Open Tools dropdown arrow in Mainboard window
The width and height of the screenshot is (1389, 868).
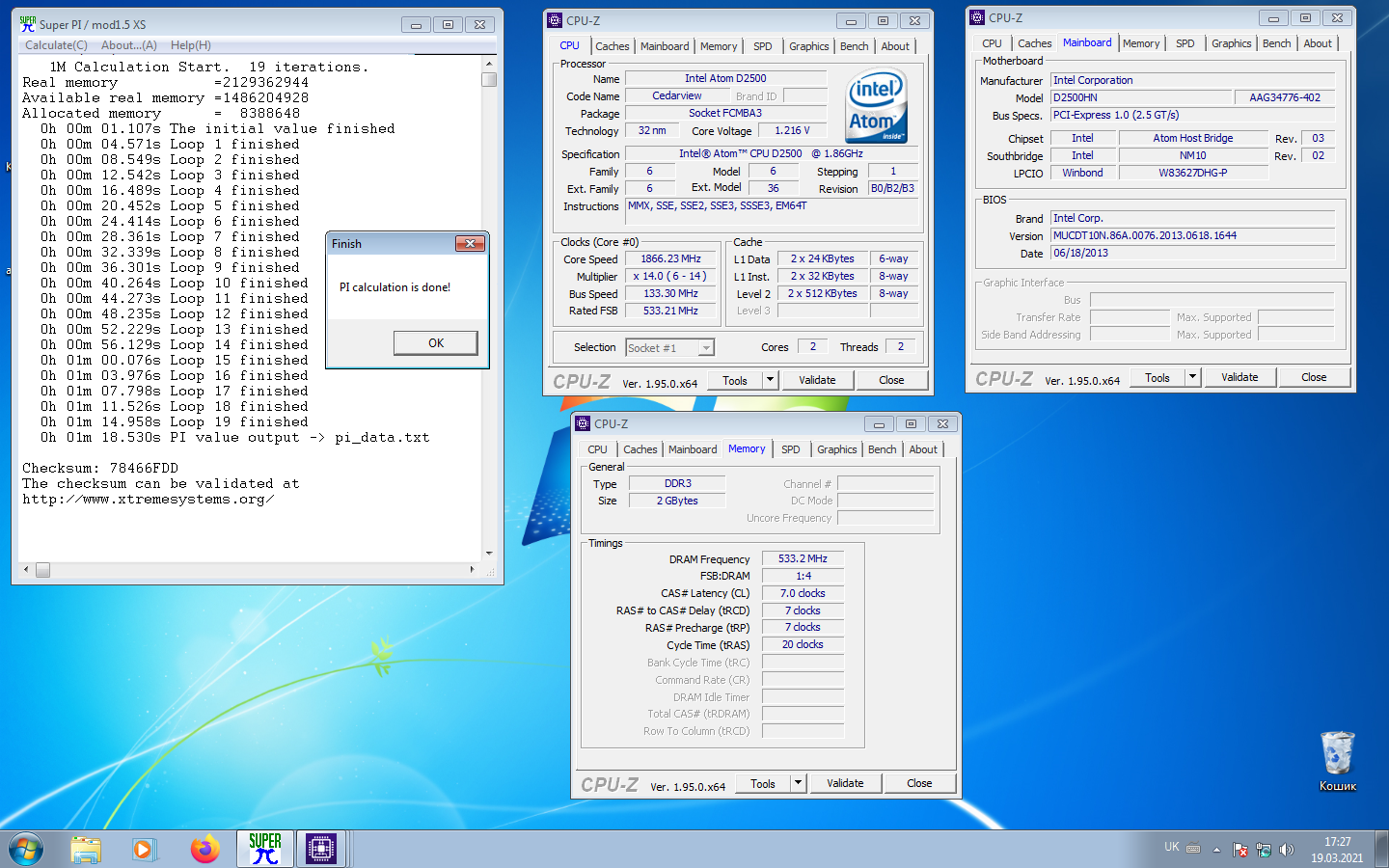[x=1192, y=377]
